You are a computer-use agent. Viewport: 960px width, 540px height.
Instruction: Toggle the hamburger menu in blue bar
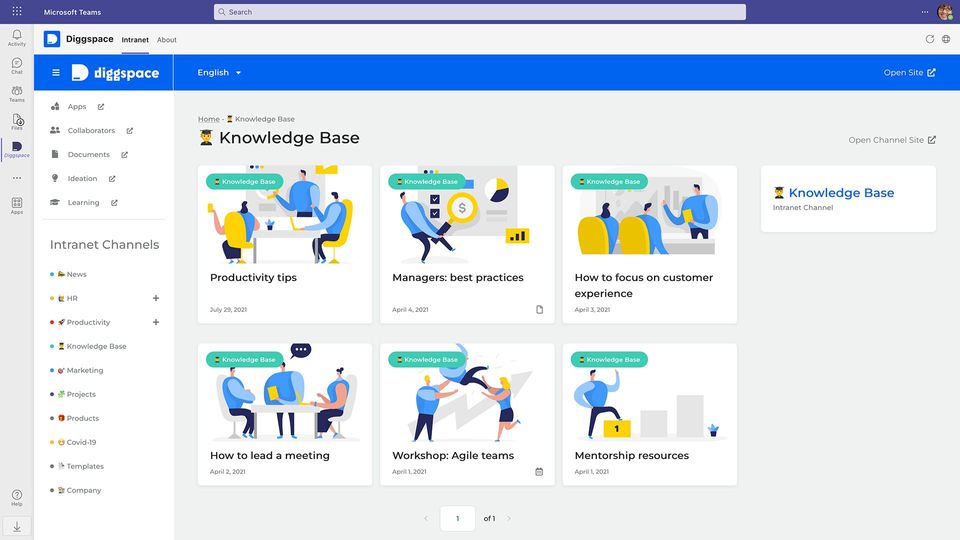(56, 72)
